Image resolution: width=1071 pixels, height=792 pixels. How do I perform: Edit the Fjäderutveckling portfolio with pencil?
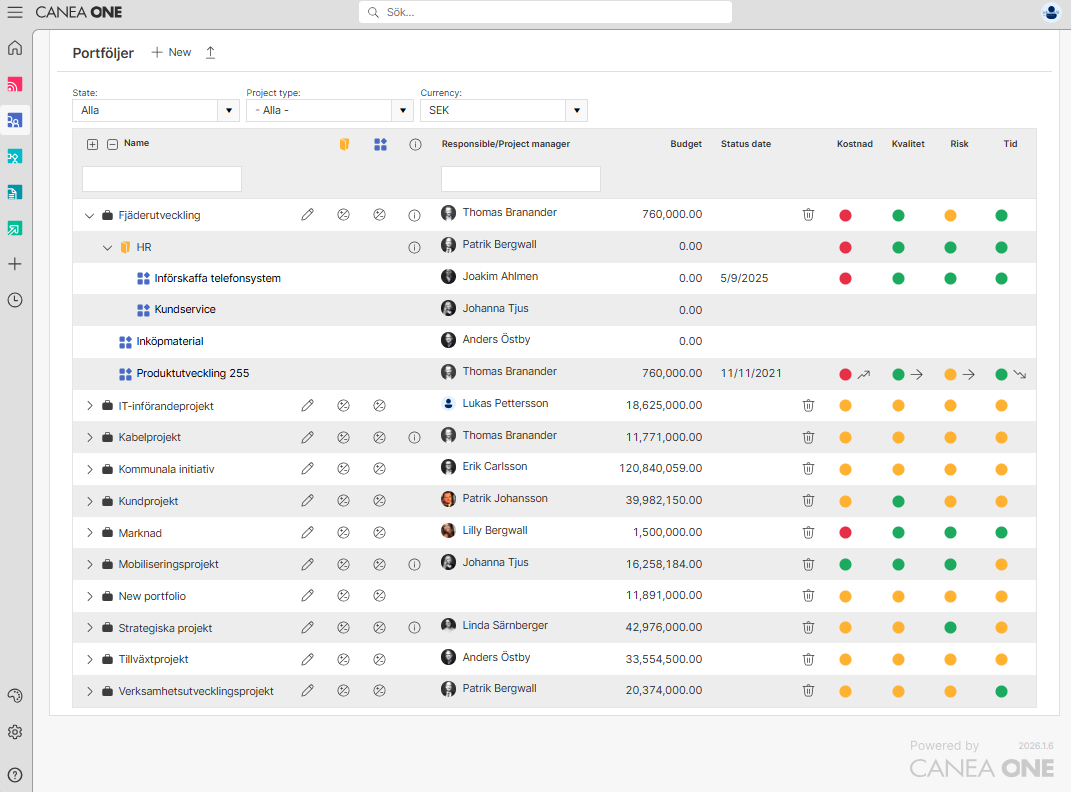click(307, 215)
